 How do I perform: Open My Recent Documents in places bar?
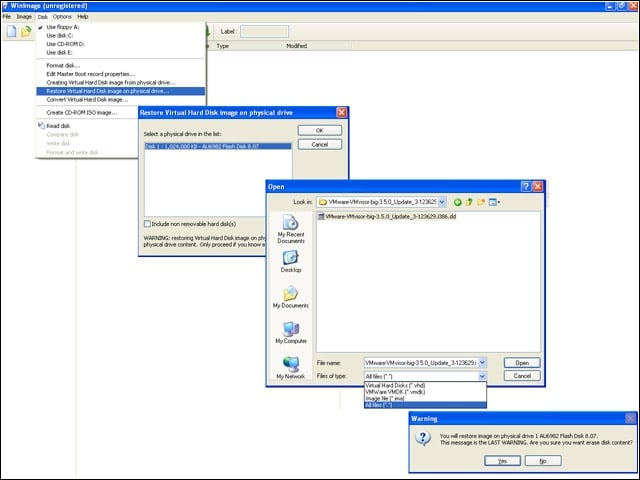pos(291,229)
